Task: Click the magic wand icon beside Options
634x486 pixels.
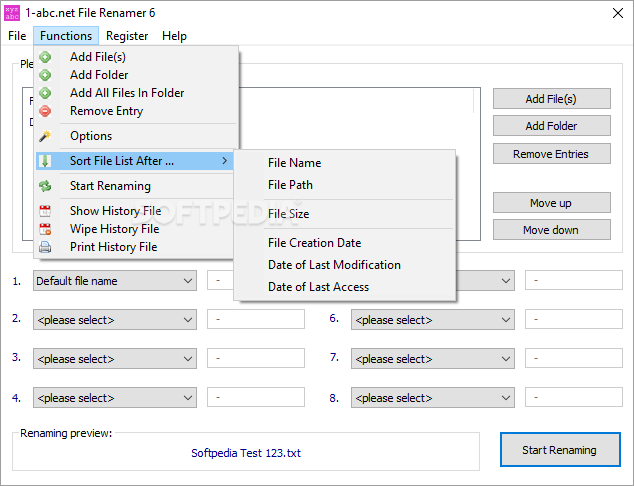Action: [x=45, y=136]
